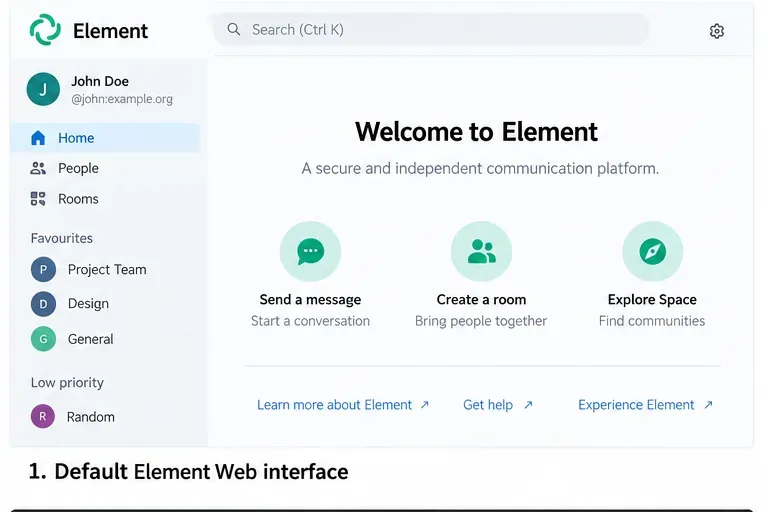Click the magnifying glass search icon

point(234,29)
